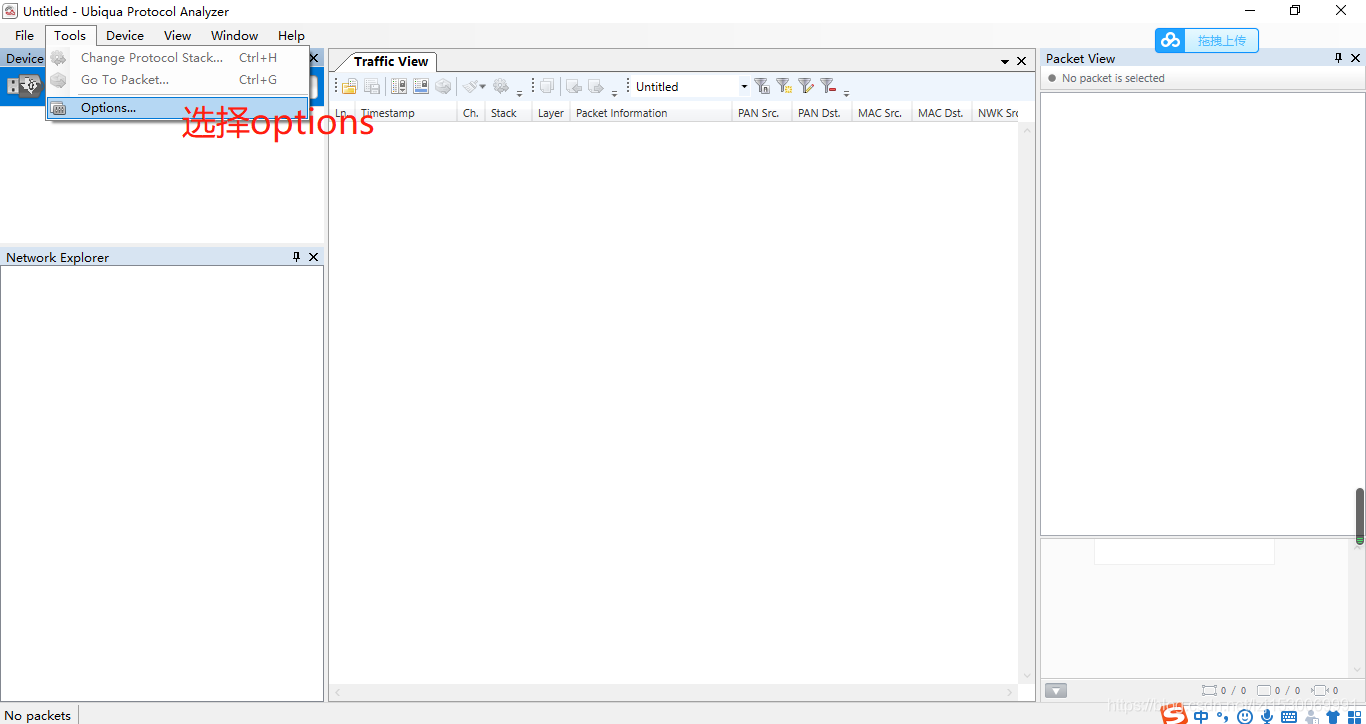The height and width of the screenshot is (724, 1366).
Task: Open the Help menu
Action: 291,35
